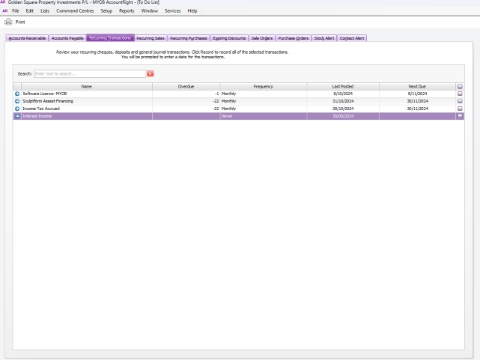Tick checkbox for Income Tax Accrued row
The width and height of the screenshot is (480, 360).
[460, 109]
